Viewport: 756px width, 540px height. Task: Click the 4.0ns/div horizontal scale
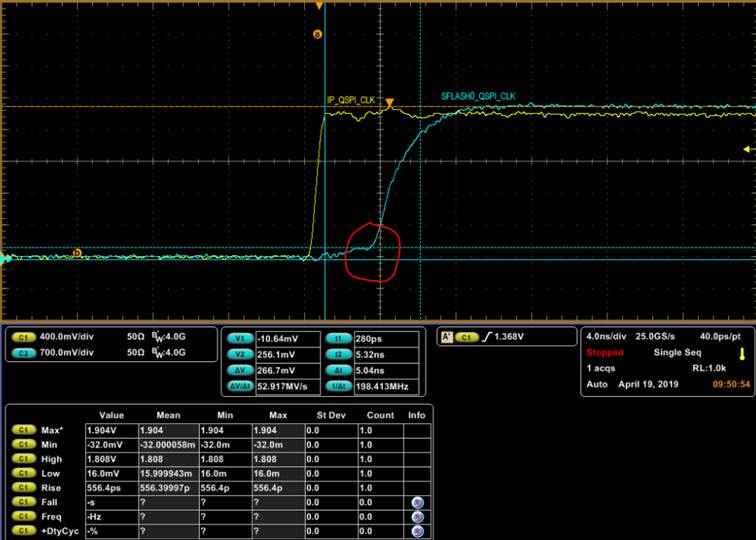[x=606, y=336]
